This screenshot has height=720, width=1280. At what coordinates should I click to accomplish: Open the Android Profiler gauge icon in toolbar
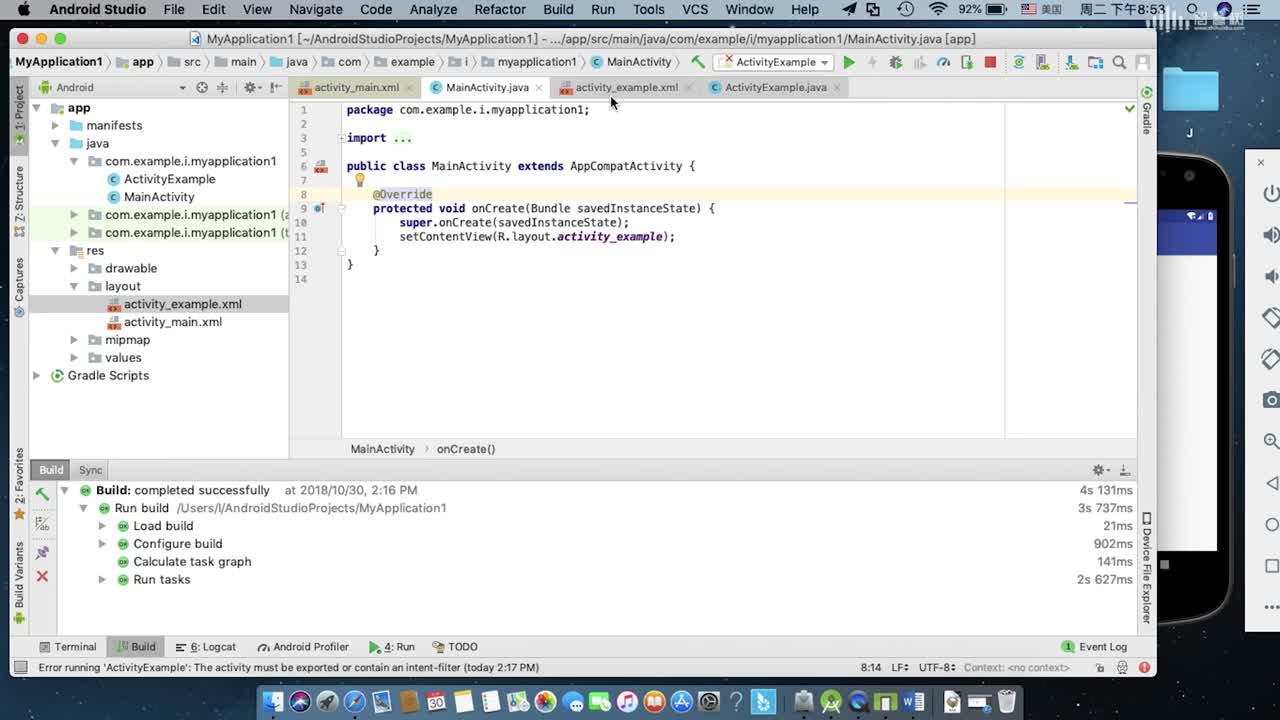[x=943, y=62]
